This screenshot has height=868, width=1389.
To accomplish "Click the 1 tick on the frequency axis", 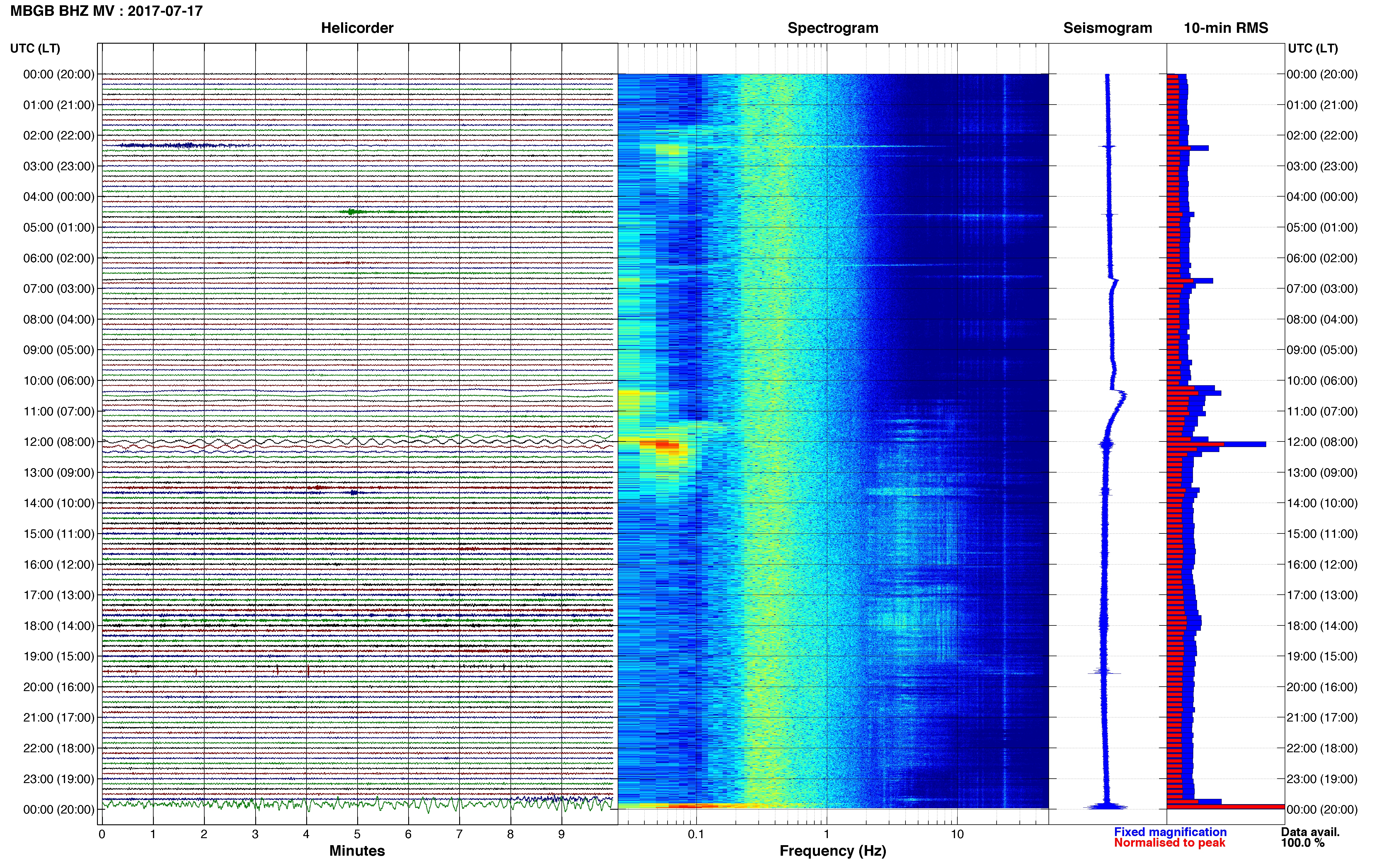I will 826,834.
